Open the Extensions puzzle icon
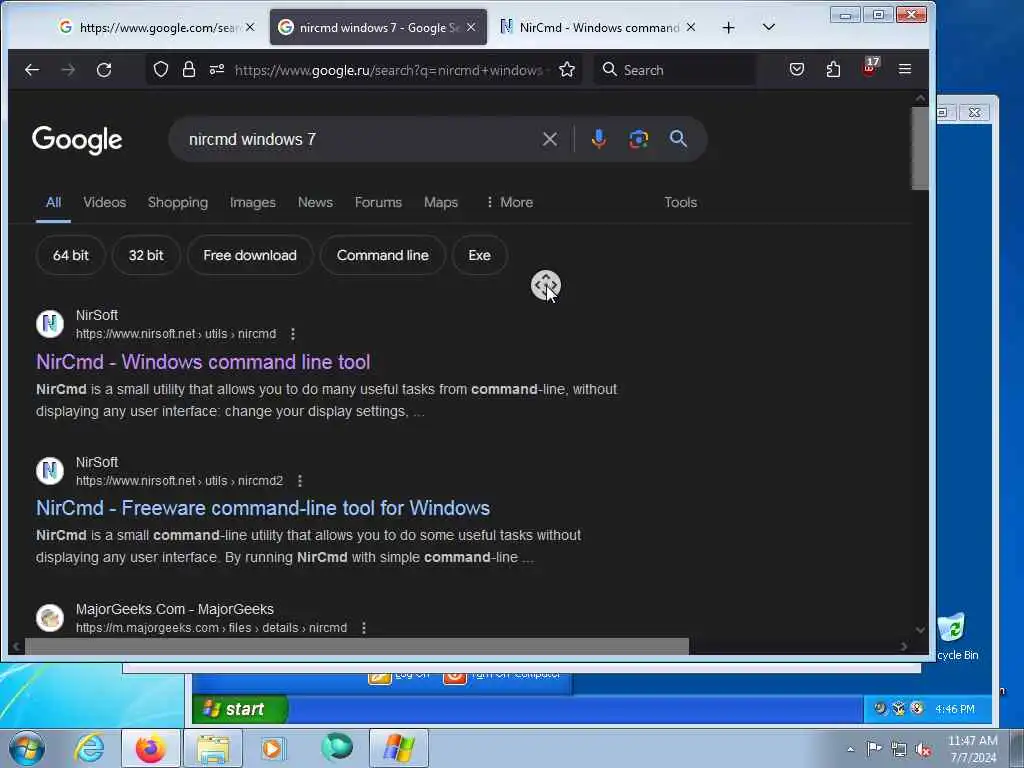1024x768 pixels. click(833, 69)
